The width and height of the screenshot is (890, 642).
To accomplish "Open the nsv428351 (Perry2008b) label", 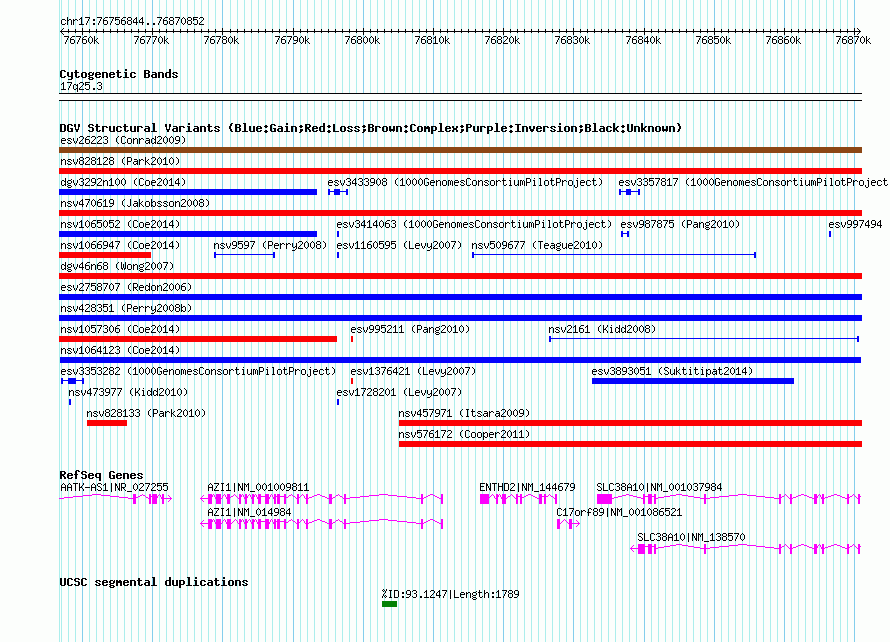I will point(126,308).
